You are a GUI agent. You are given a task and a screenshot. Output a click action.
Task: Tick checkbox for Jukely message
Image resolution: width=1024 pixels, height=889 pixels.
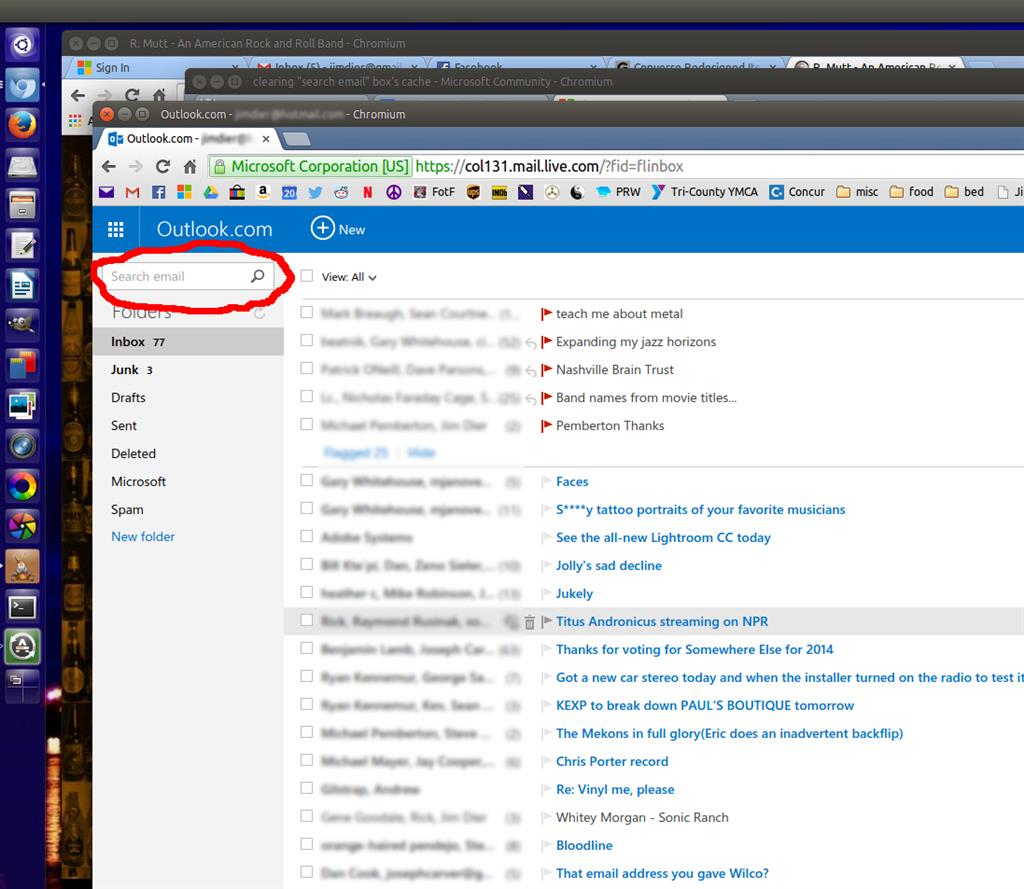pos(306,592)
